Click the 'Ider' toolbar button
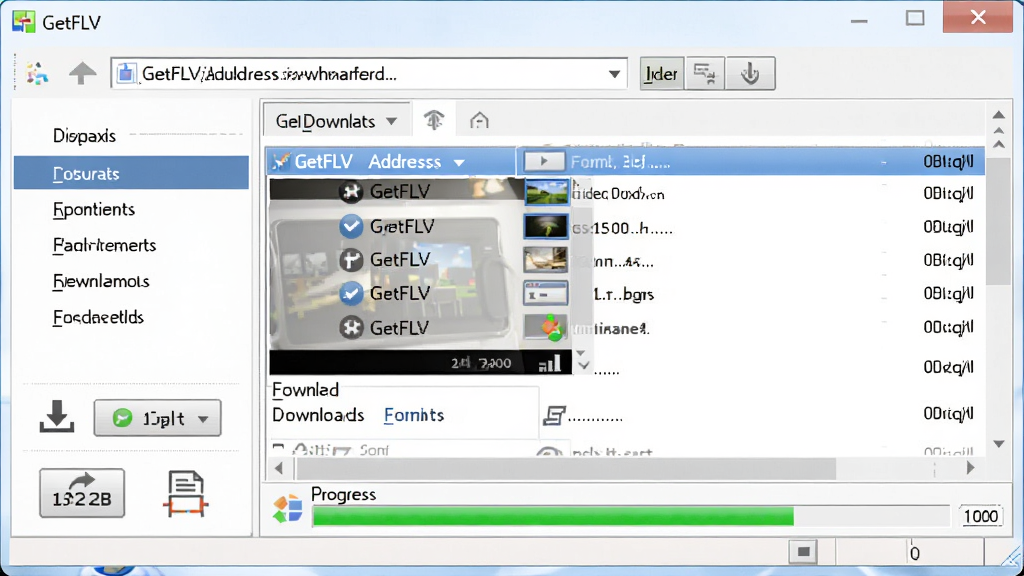1024x576 pixels. point(661,74)
